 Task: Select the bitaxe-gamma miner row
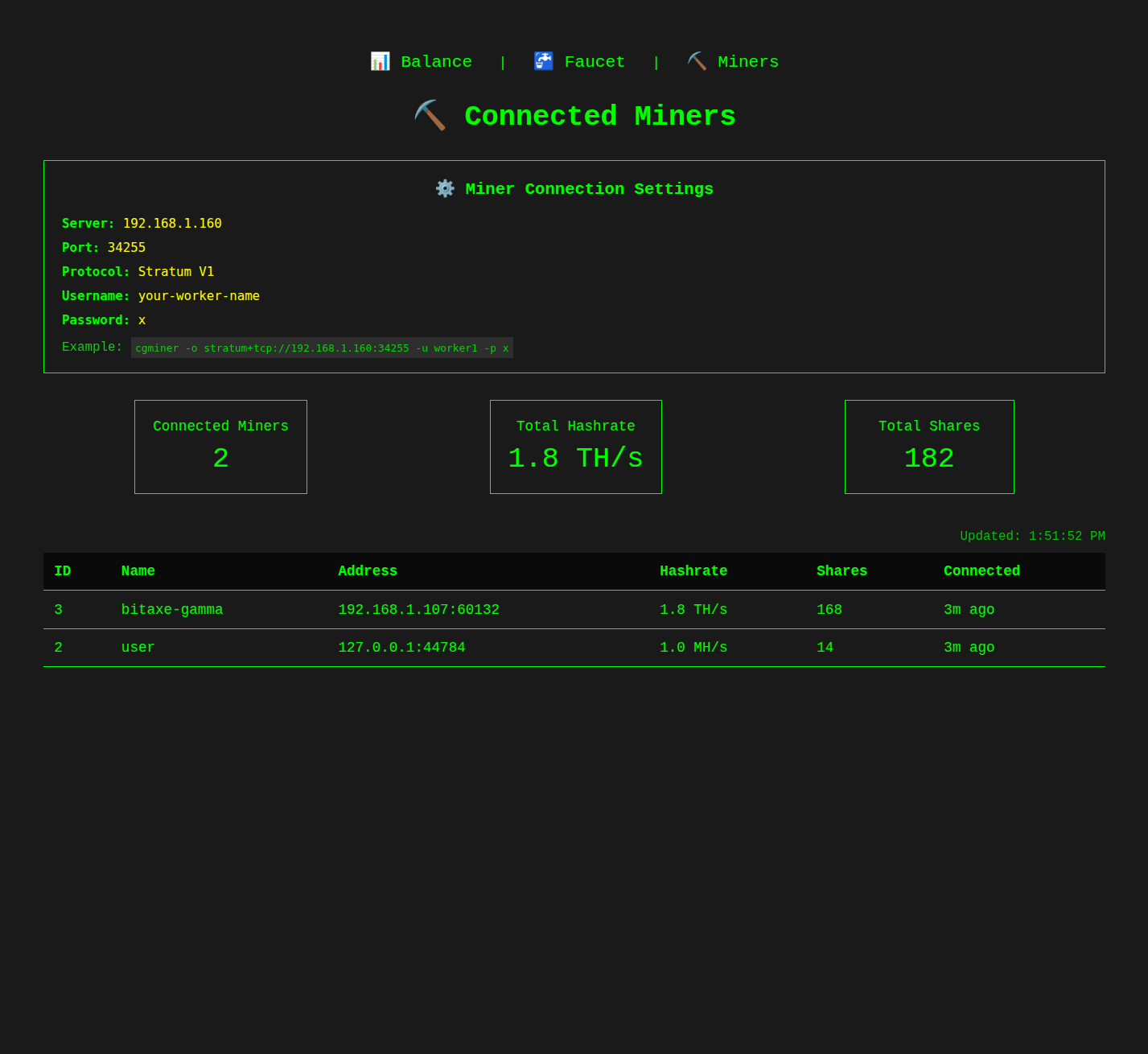click(172, 610)
